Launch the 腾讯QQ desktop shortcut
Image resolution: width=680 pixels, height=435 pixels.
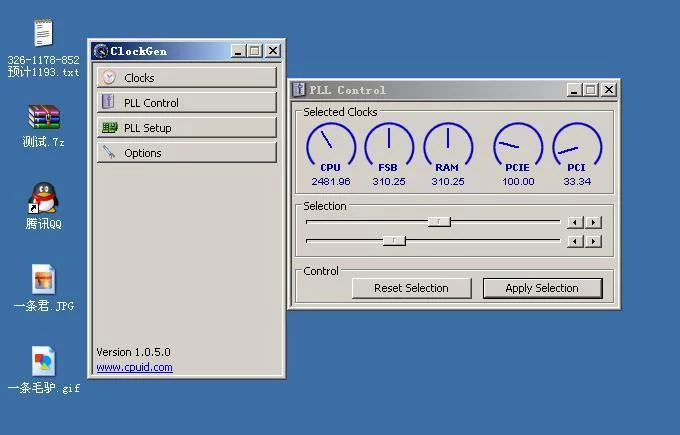(x=43, y=198)
